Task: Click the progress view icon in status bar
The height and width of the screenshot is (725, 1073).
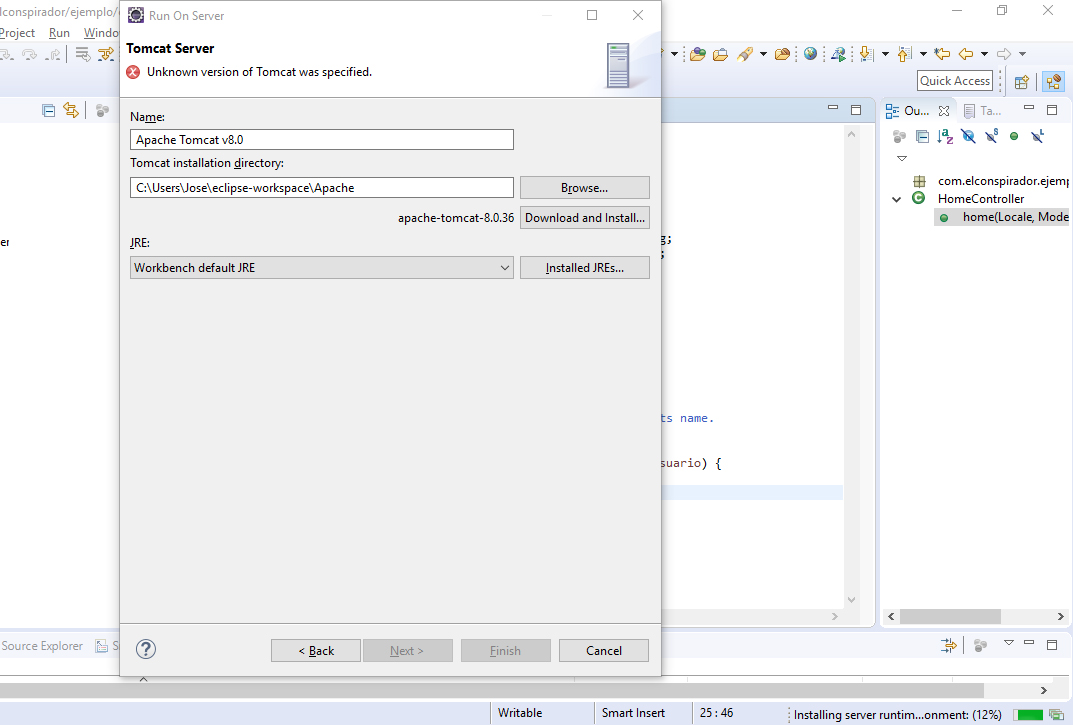Action: click(x=1057, y=715)
